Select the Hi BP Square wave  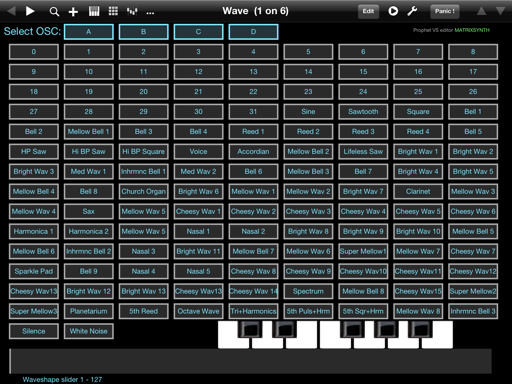(x=144, y=152)
